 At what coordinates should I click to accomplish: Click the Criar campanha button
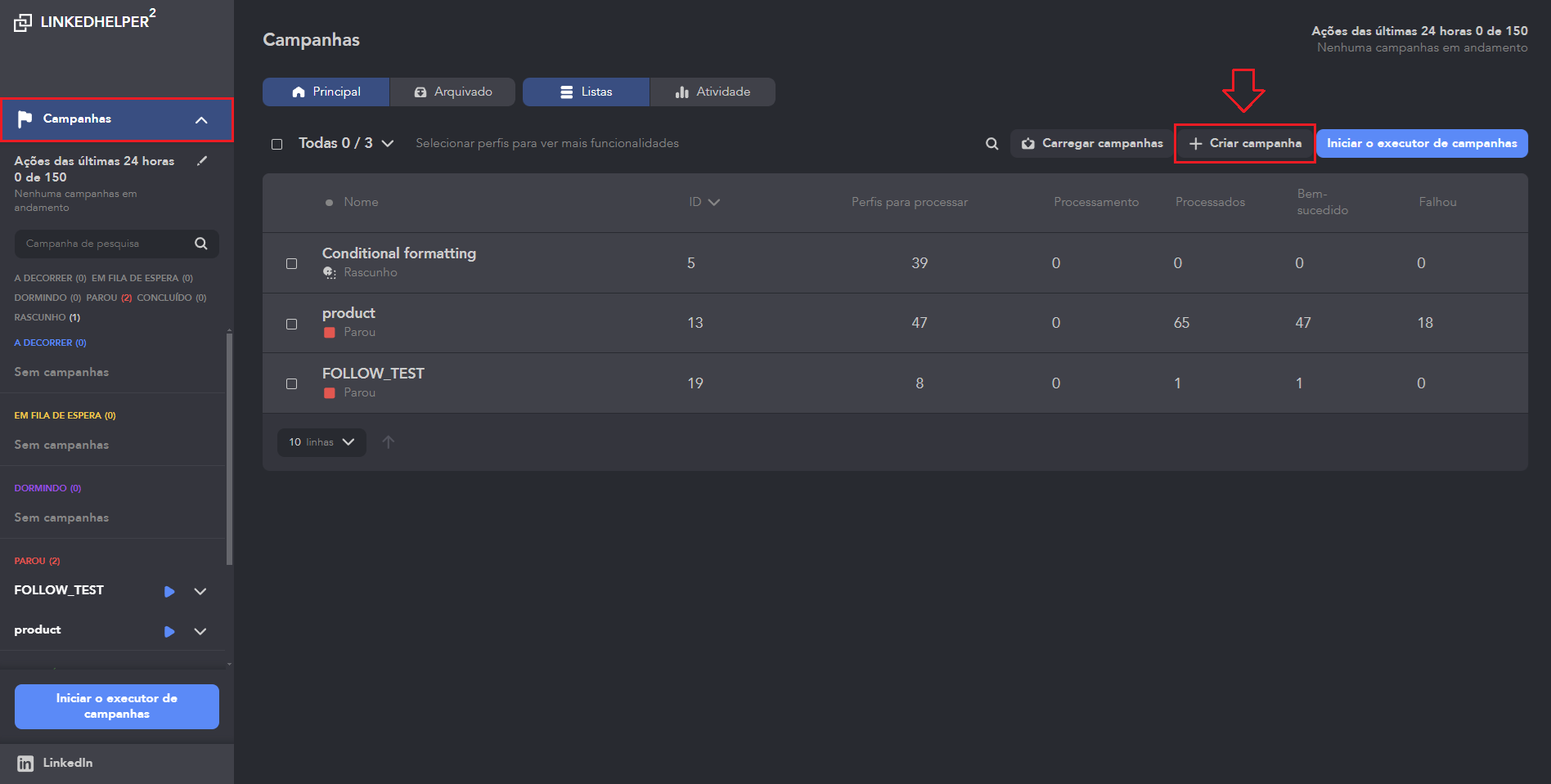(x=1244, y=144)
